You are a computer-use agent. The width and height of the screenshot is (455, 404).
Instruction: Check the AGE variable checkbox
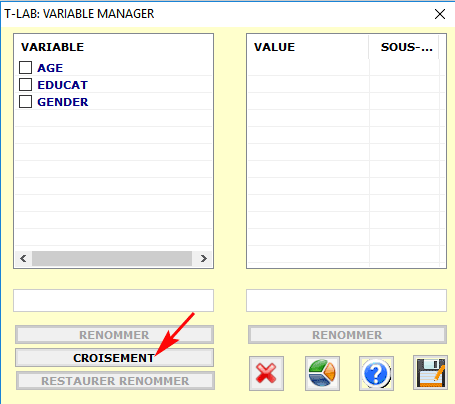[x=25, y=67]
